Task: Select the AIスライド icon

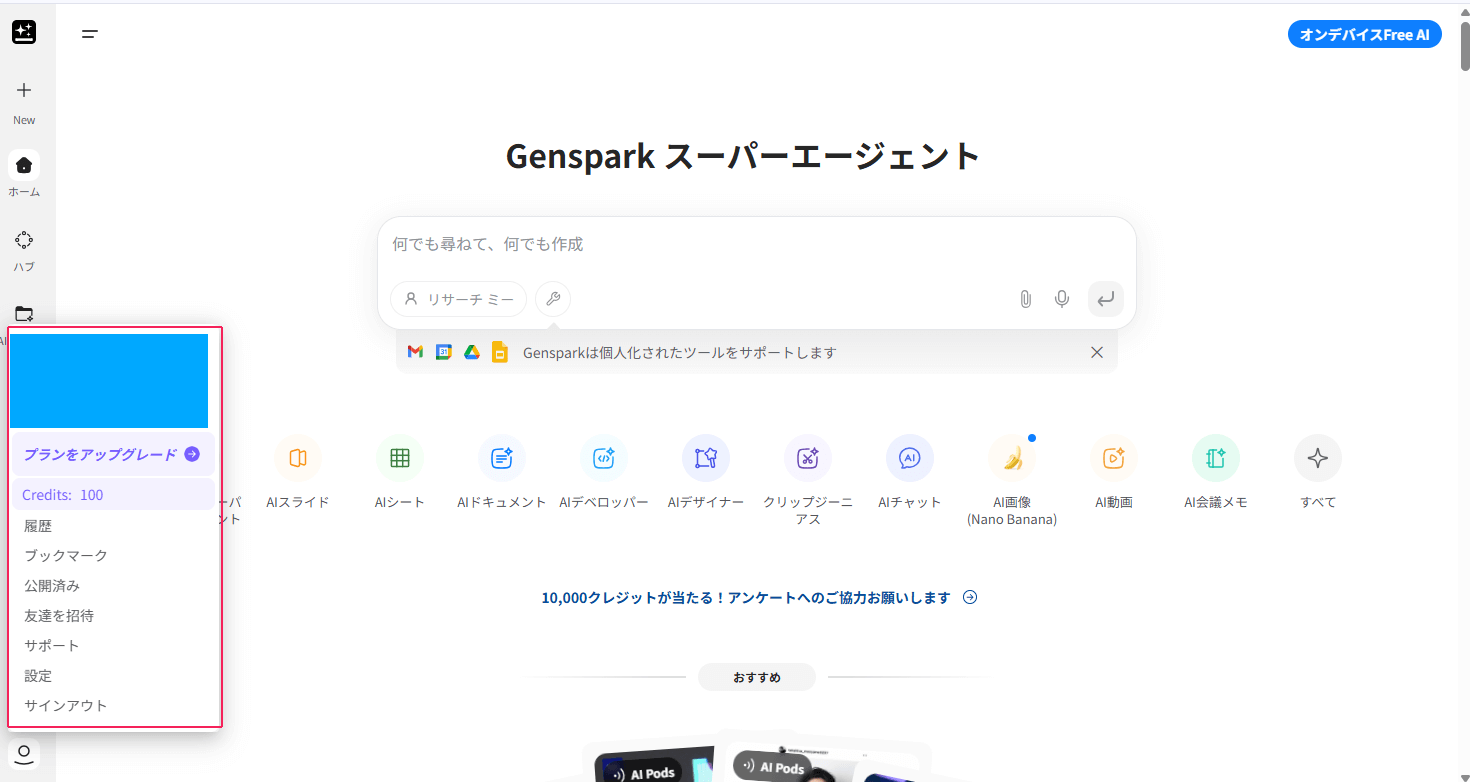Action: click(298, 458)
